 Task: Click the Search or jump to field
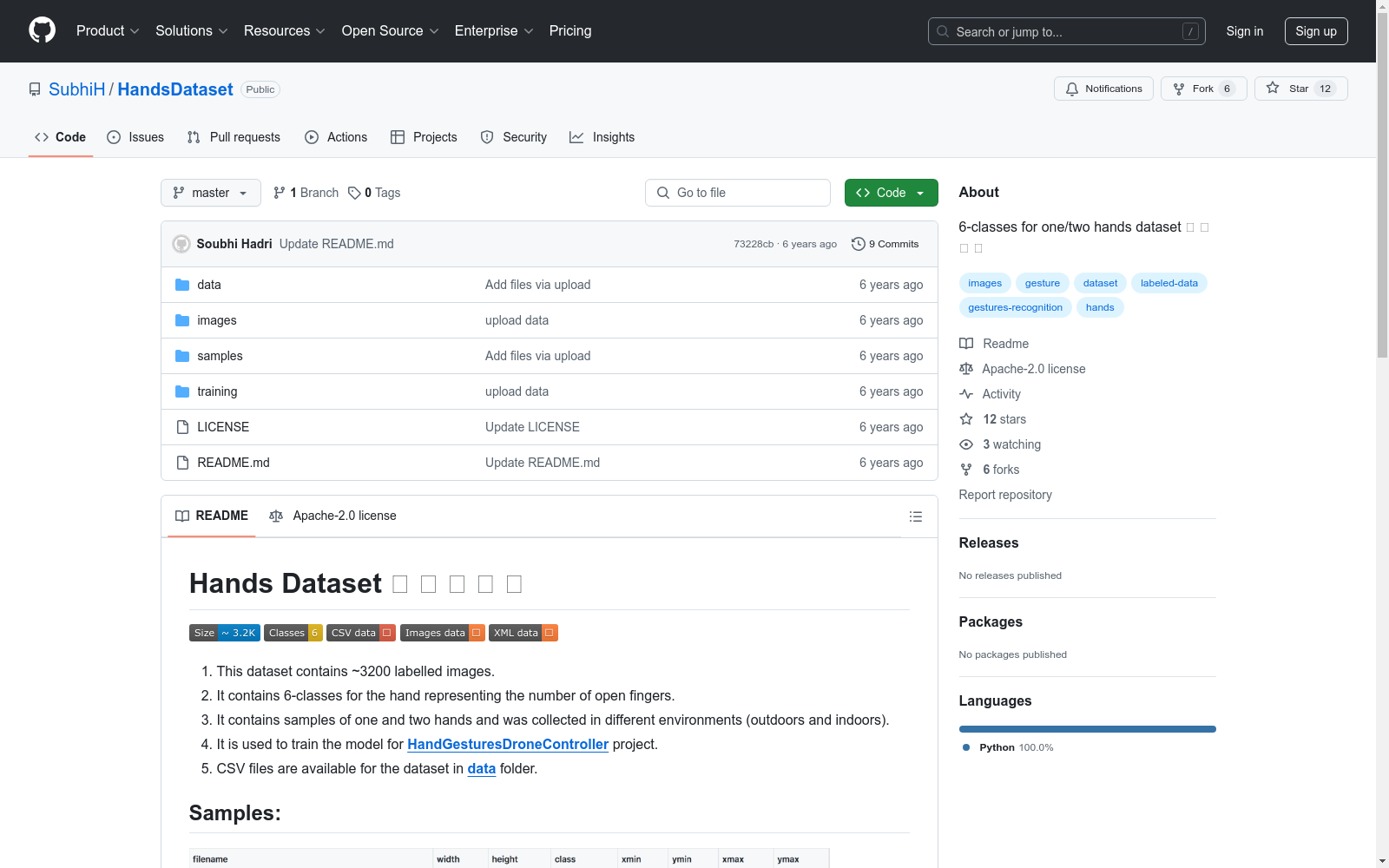(x=1067, y=31)
